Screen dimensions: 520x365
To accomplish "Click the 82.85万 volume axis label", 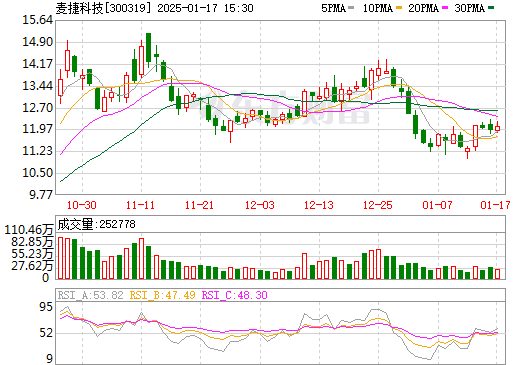I will tap(32, 242).
